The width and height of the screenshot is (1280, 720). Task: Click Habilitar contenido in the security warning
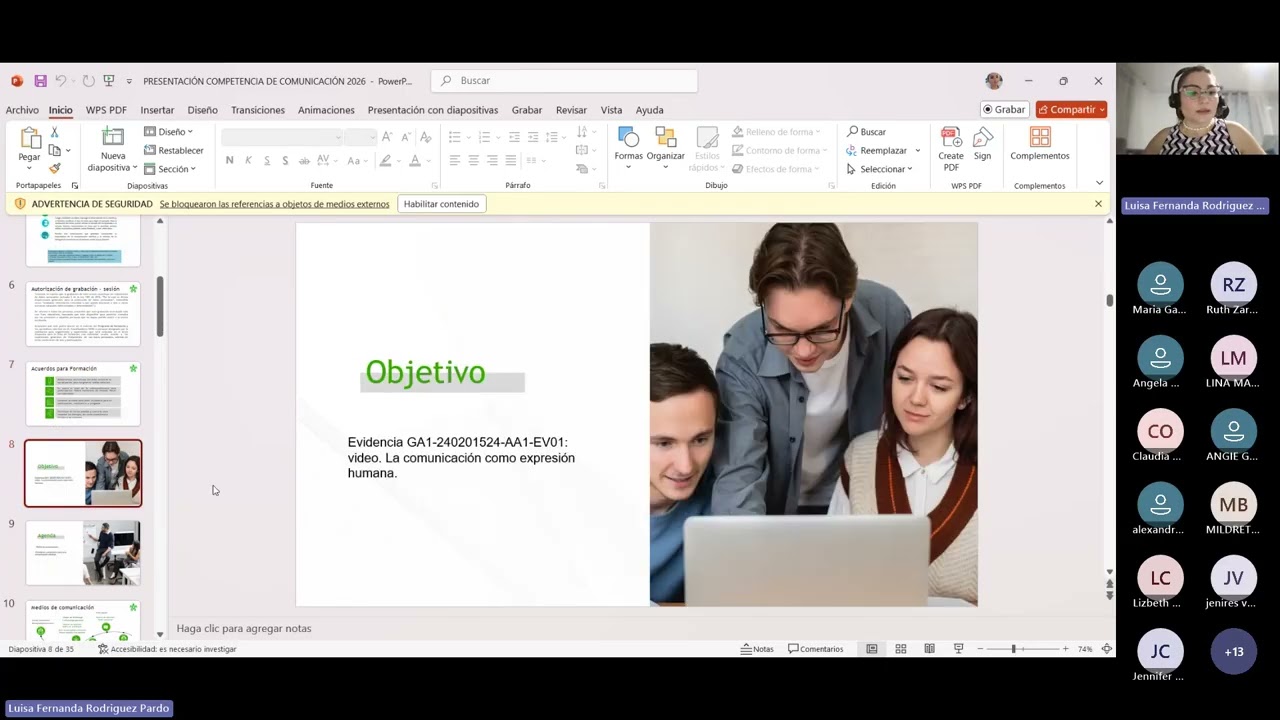tap(441, 204)
